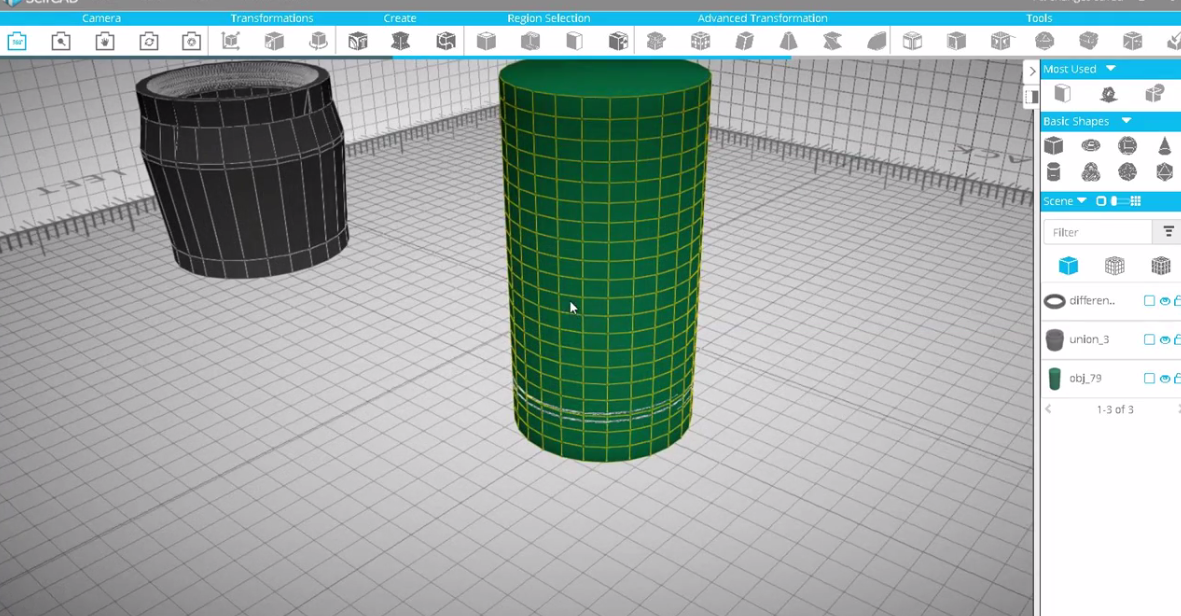Screen dimensions: 1181x616
Task: Hide the union_3 object via eye icon
Action: tap(1164, 340)
